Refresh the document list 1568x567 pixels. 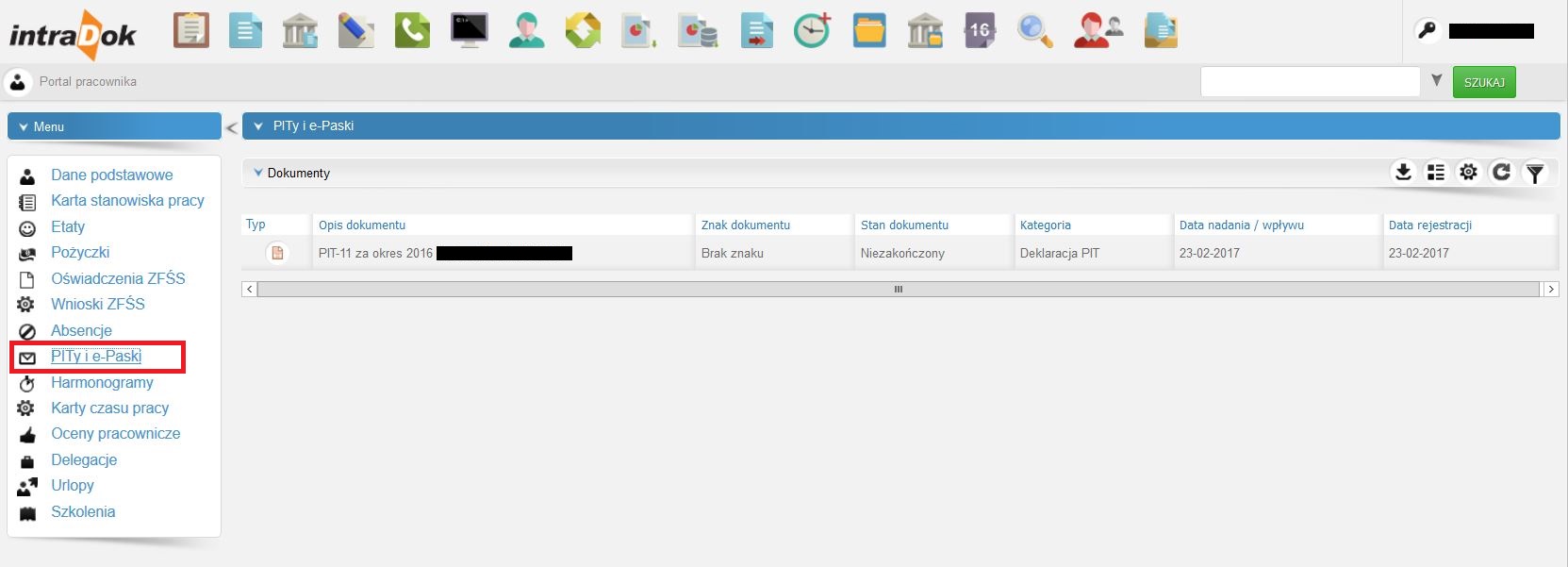click(x=1501, y=172)
